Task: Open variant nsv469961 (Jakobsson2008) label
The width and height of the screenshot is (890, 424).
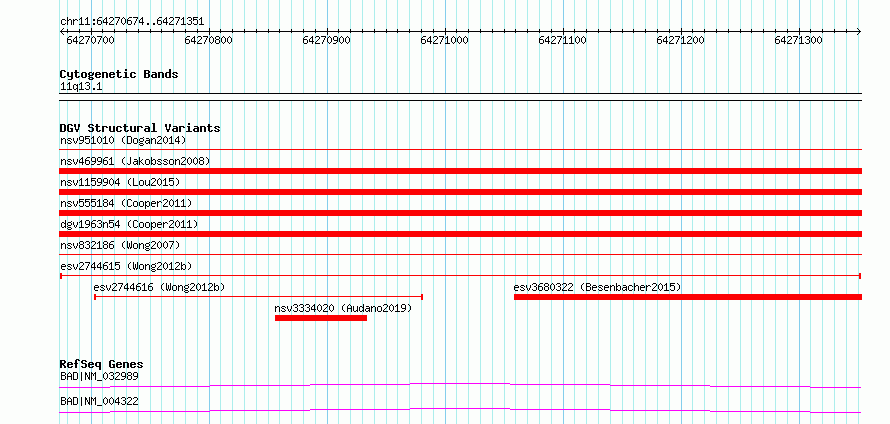Action: tap(135, 161)
